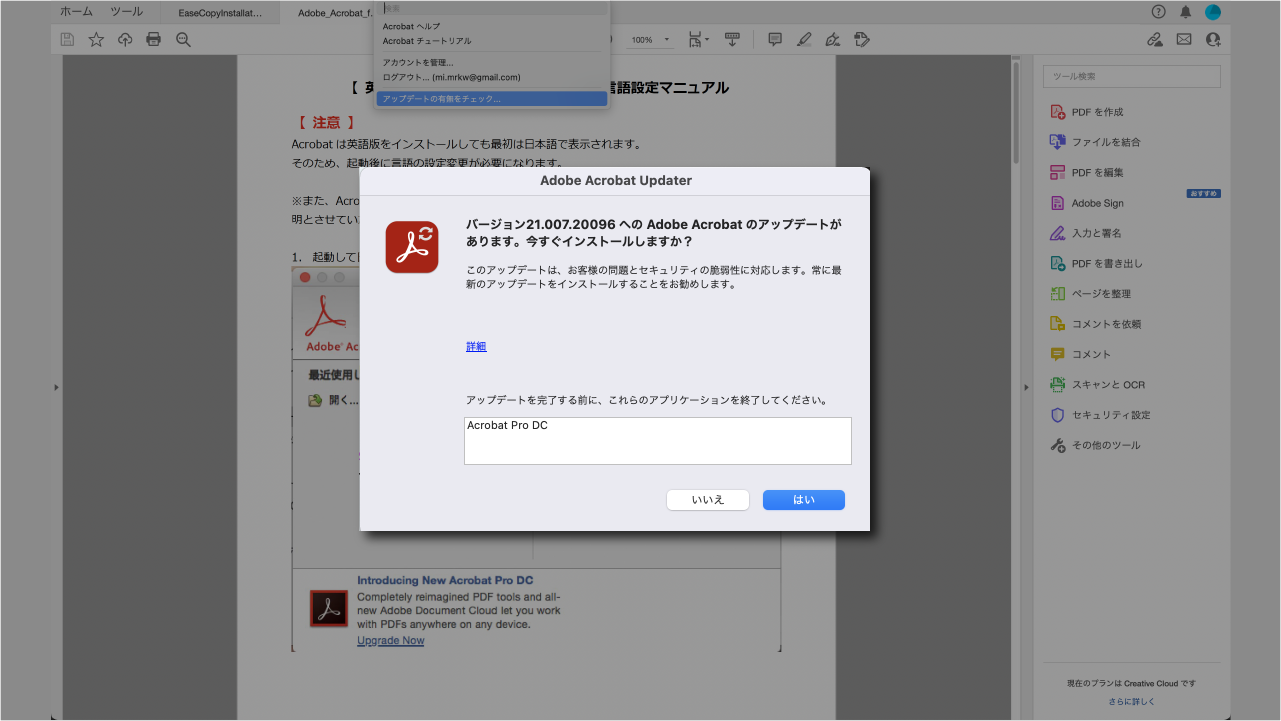Open the 詳細 link in the updater dialog
This screenshot has height=721, width=1281.
475,346
